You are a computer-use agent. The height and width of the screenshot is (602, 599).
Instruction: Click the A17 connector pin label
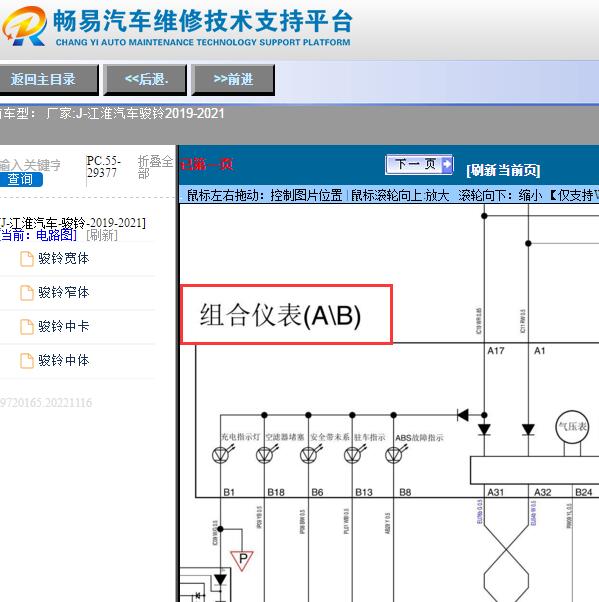coord(496,351)
